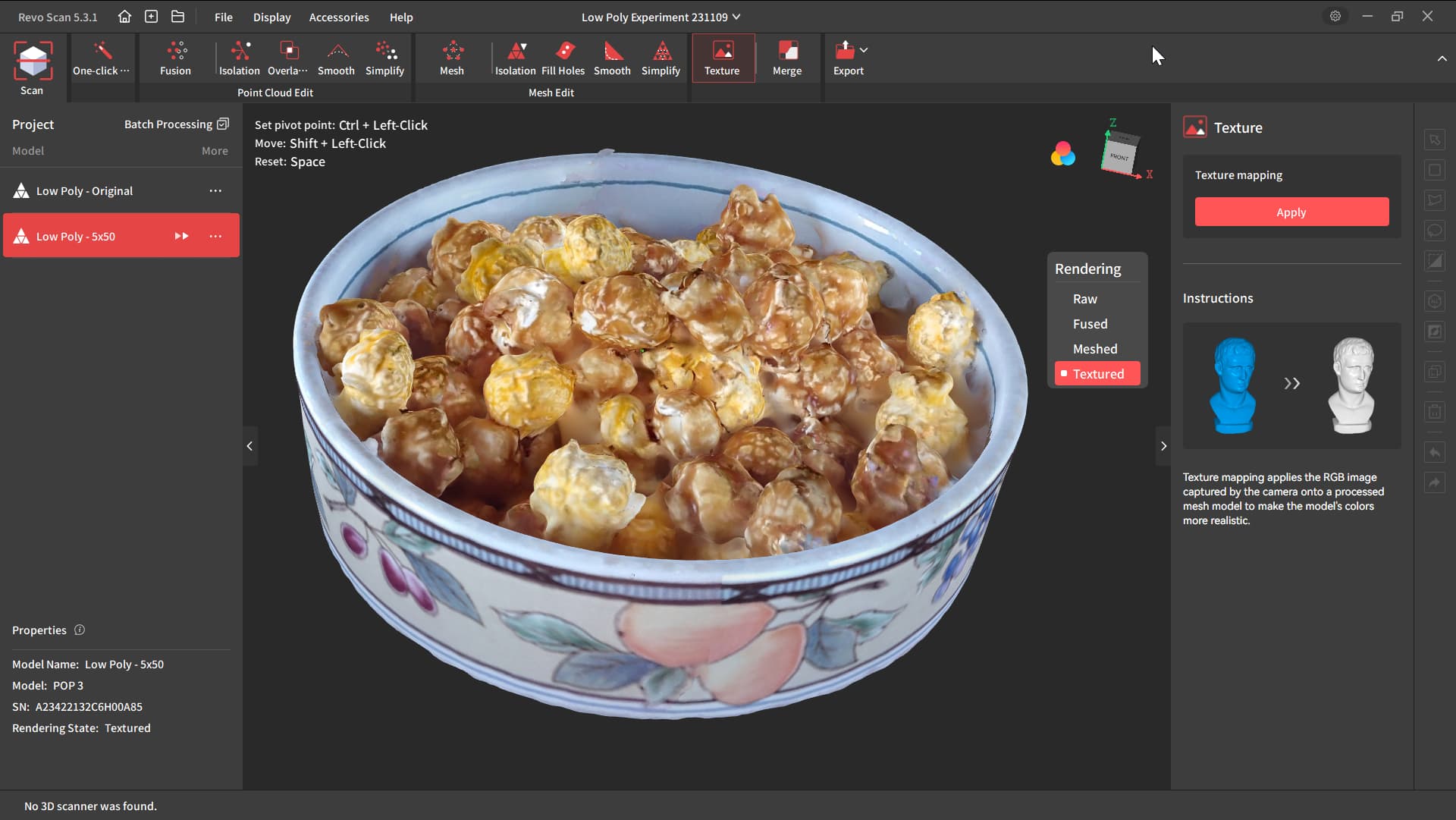
Task: Select the Fill Holes mesh tool
Action: point(563,52)
